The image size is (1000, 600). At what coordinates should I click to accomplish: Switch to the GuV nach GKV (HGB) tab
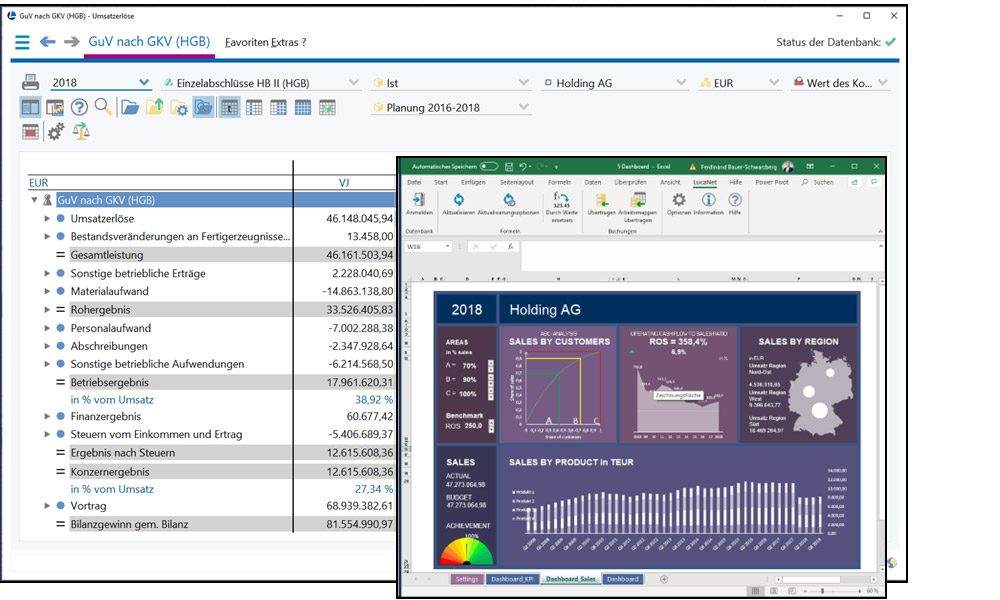coord(149,41)
